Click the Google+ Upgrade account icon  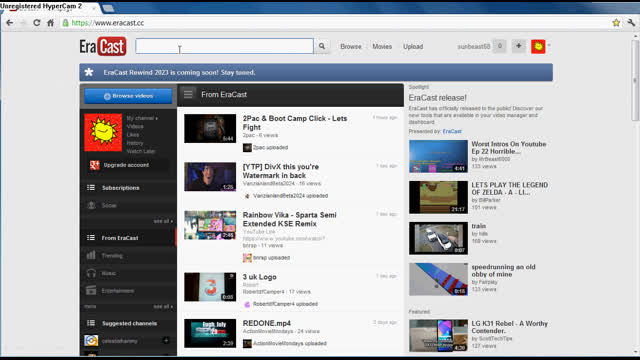[x=94, y=165]
